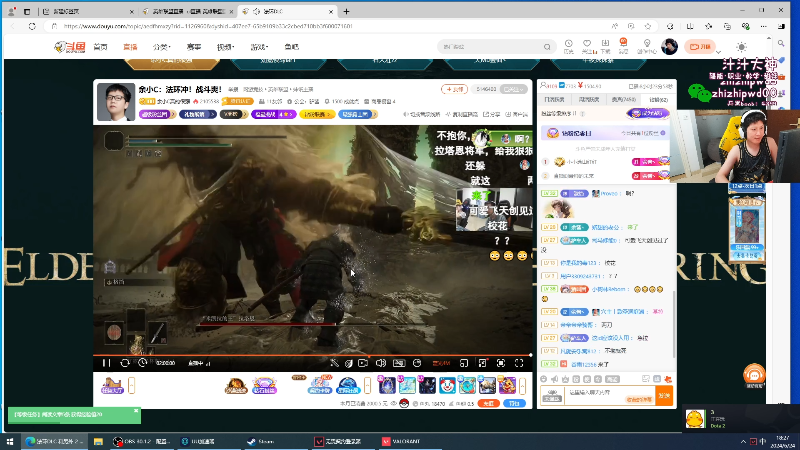The width and height of the screenshot is (800, 450).
Task: Open the 鱼吧 nav item
Action: coord(291,47)
